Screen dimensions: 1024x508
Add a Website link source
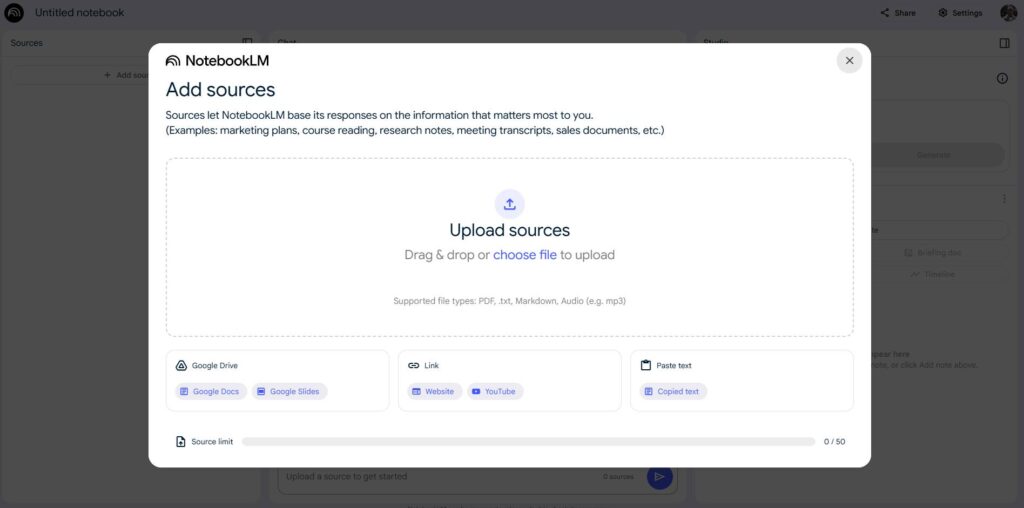[x=433, y=392]
